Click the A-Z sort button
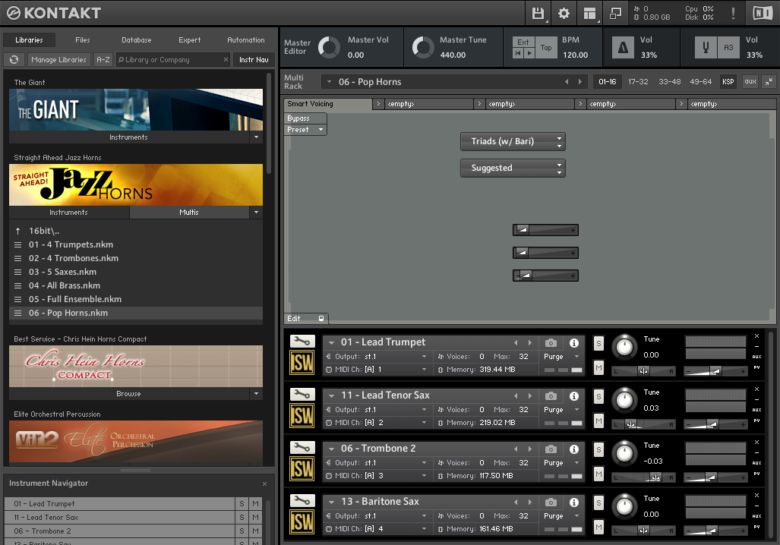780x545 pixels. [103, 60]
